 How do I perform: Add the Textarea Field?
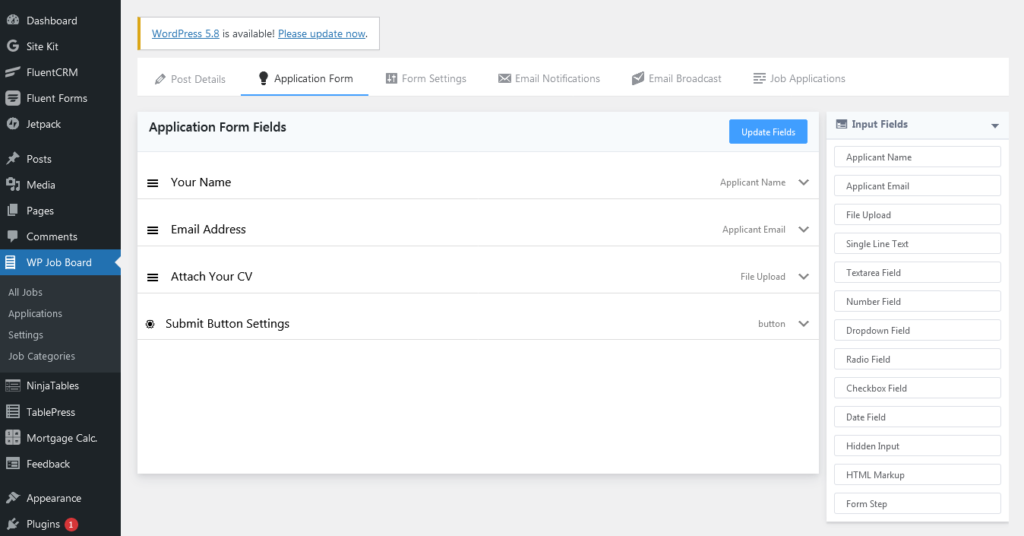coord(917,273)
